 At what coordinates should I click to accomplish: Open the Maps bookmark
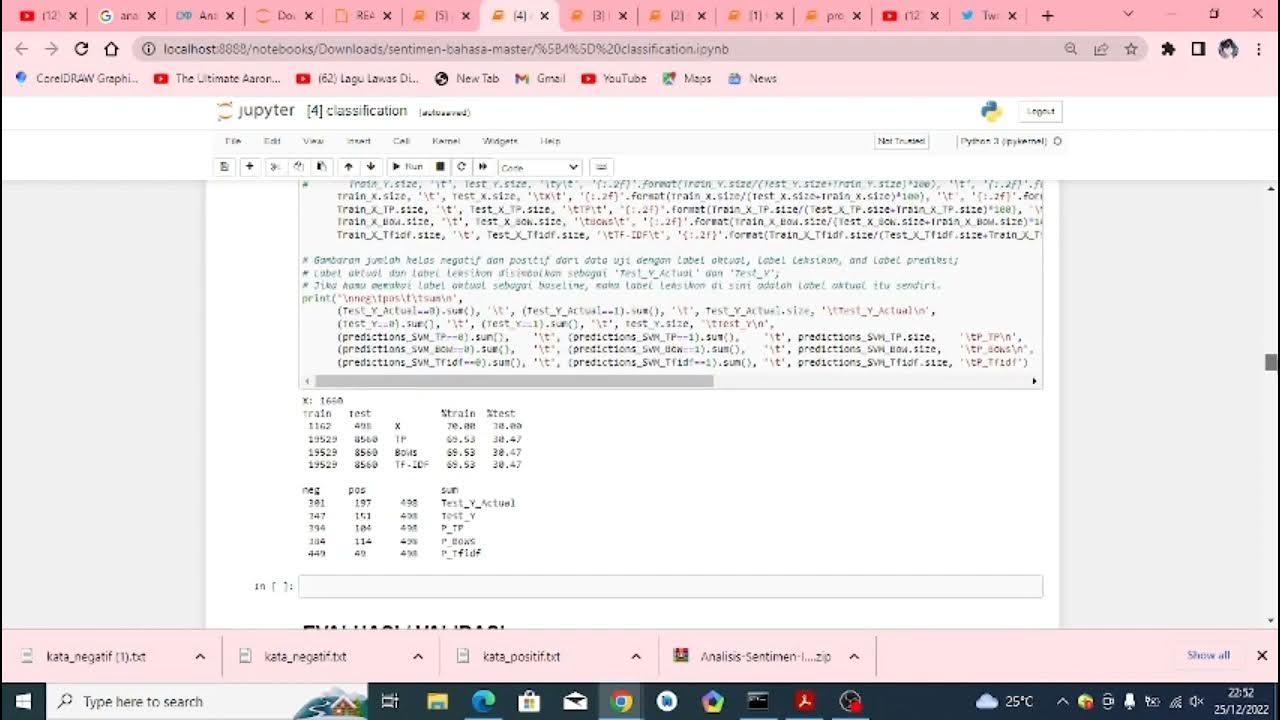687,78
